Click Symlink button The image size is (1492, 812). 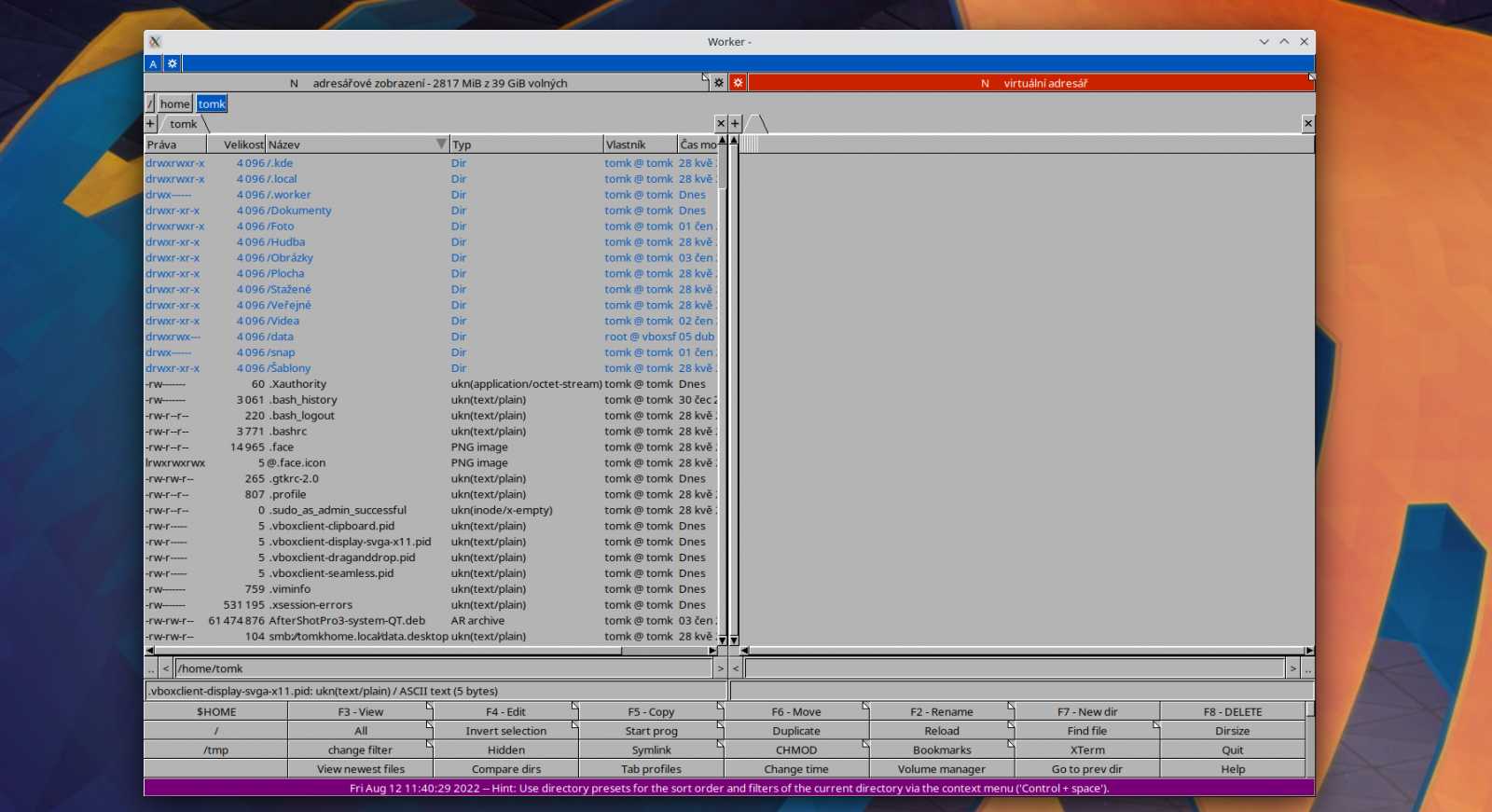(x=652, y=750)
